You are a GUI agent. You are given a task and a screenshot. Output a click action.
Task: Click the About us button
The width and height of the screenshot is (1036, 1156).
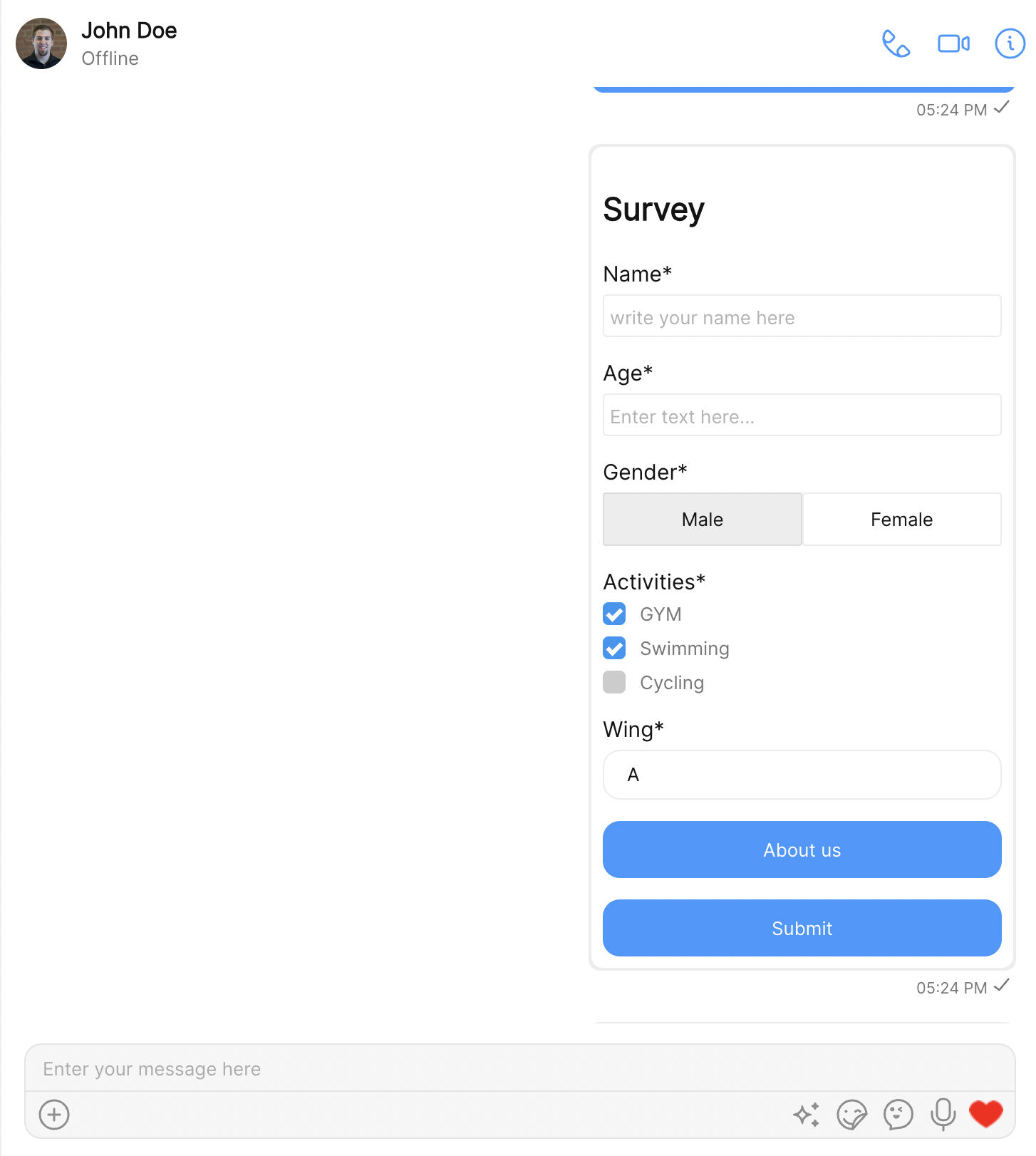pyautogui.click(x=802, y=850)
